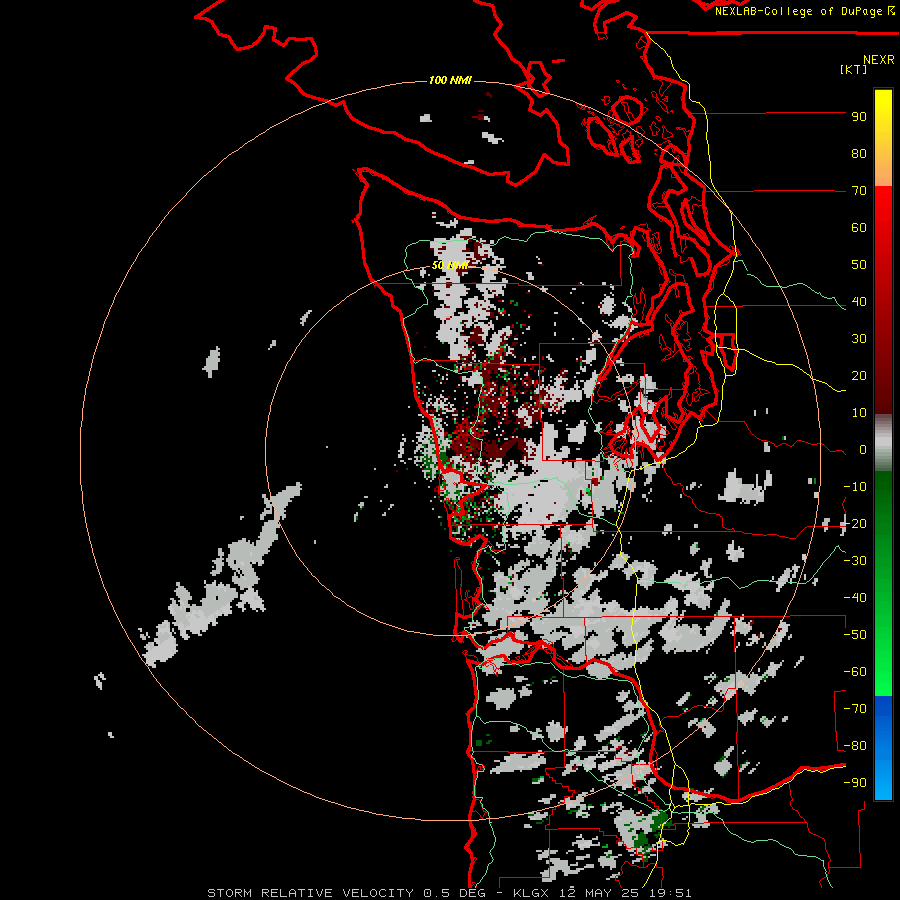Click the "-60" value on the velocity scale
Viewport: 900px width, 900px height.
855,672
